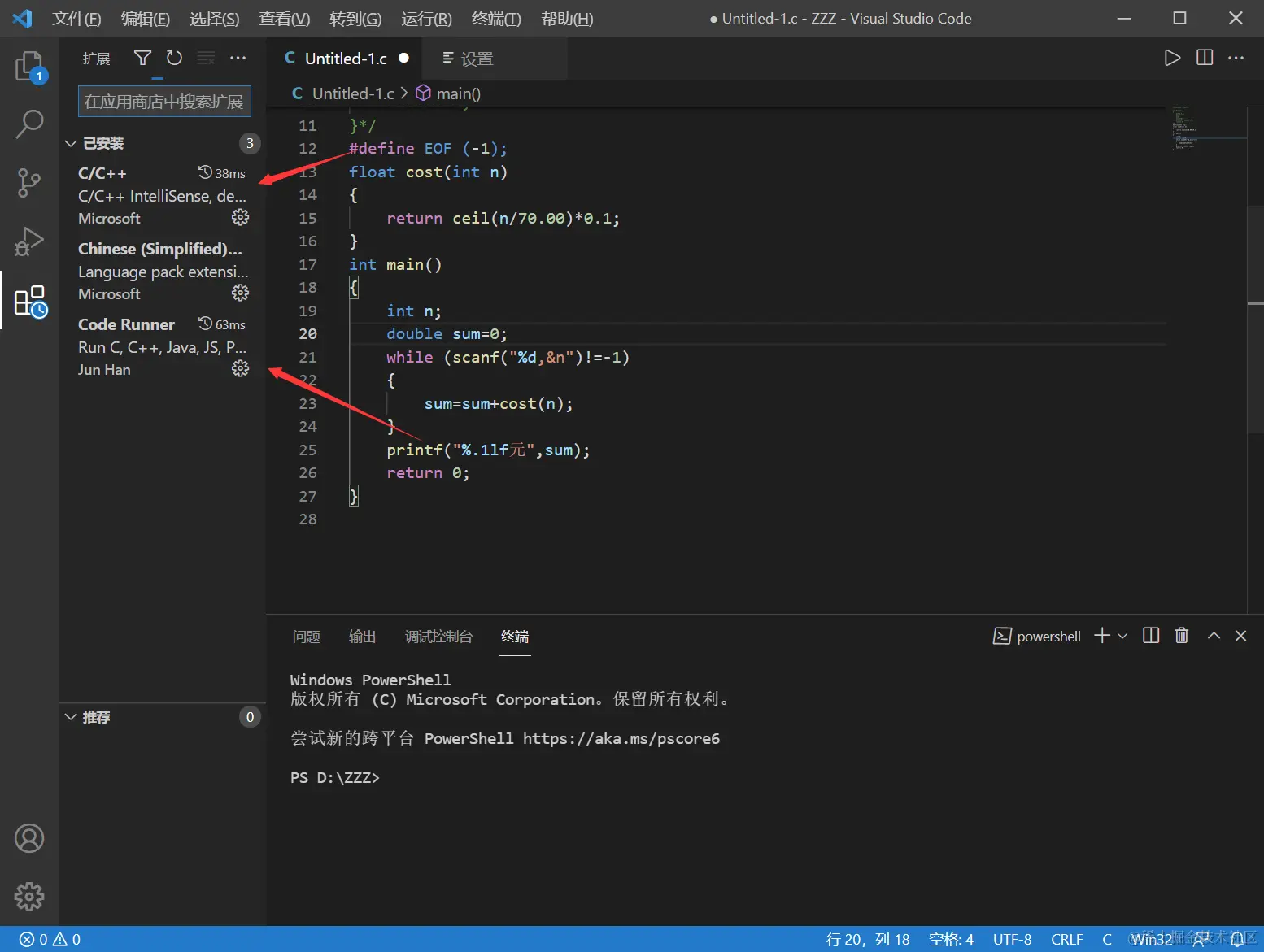Maximize the panel with up chevron
Screen dimensions: 1264x952
pyautogui.click(x=1214, y=636)
